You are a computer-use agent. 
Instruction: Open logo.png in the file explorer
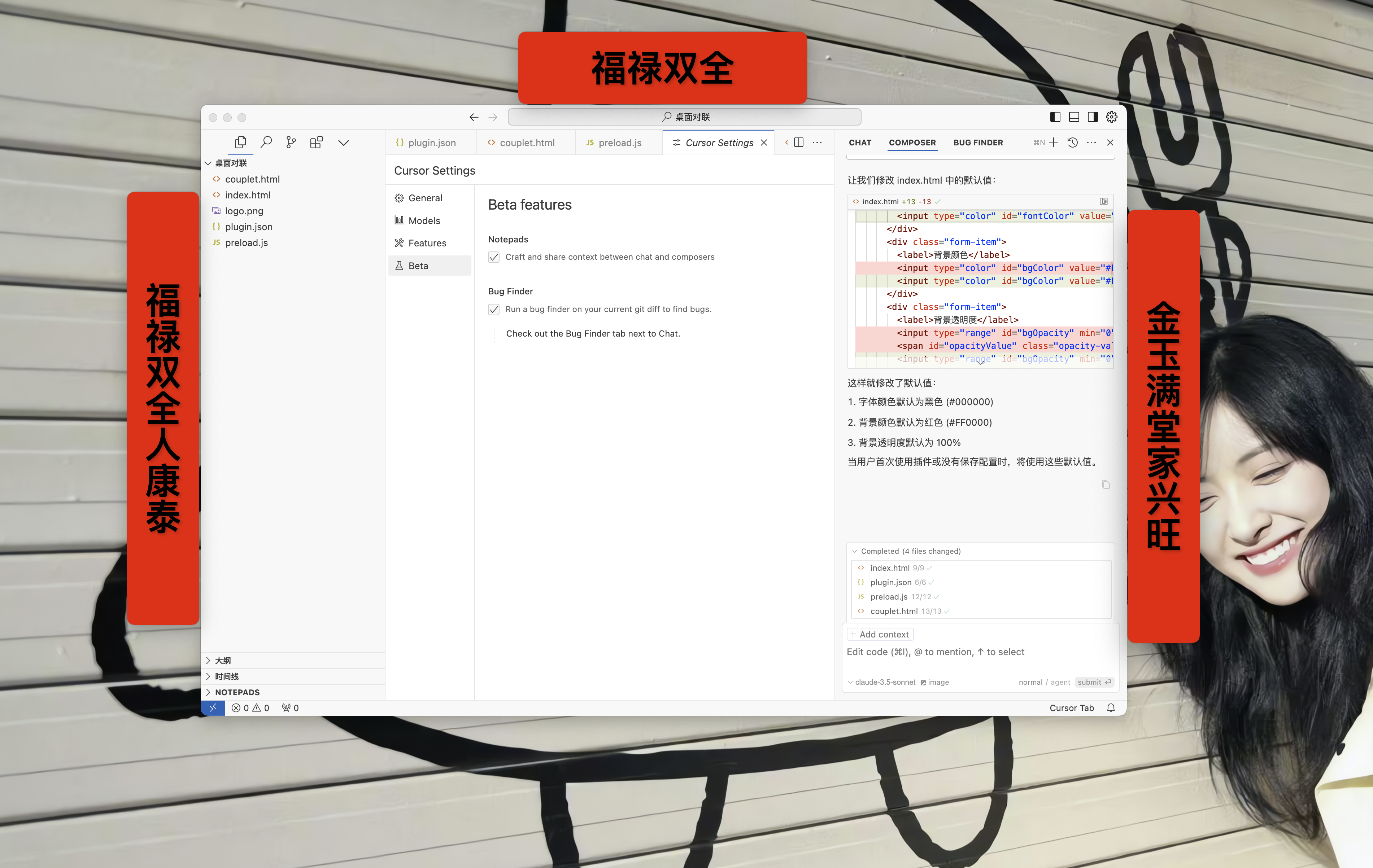pyautogui.click(x=293, y=211)
